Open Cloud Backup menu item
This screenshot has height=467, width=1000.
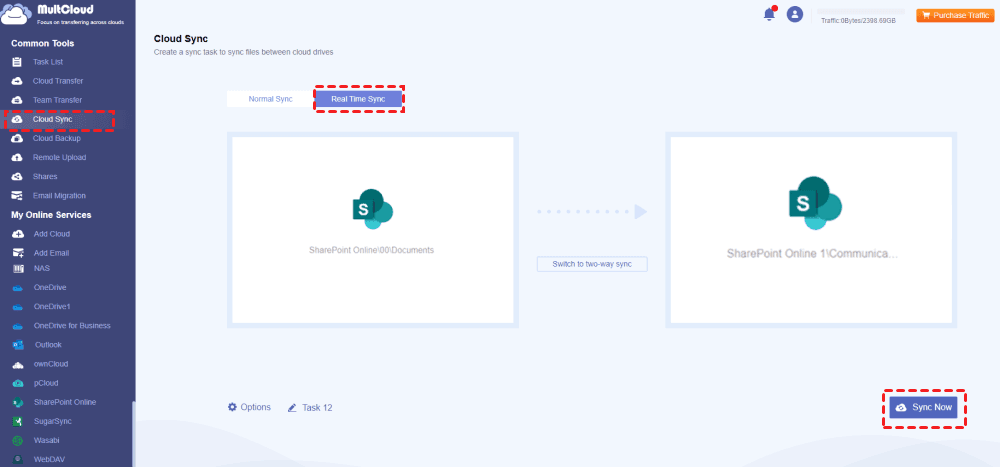coord(57,138)
